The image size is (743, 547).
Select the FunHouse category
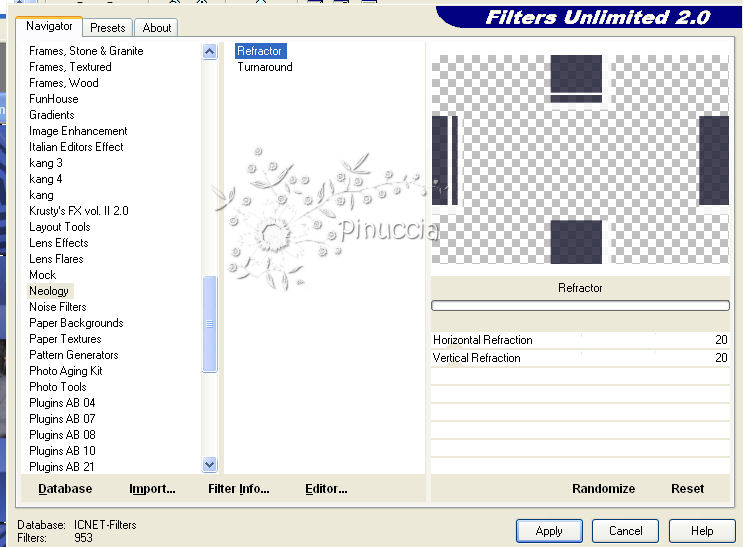(54, 99)
